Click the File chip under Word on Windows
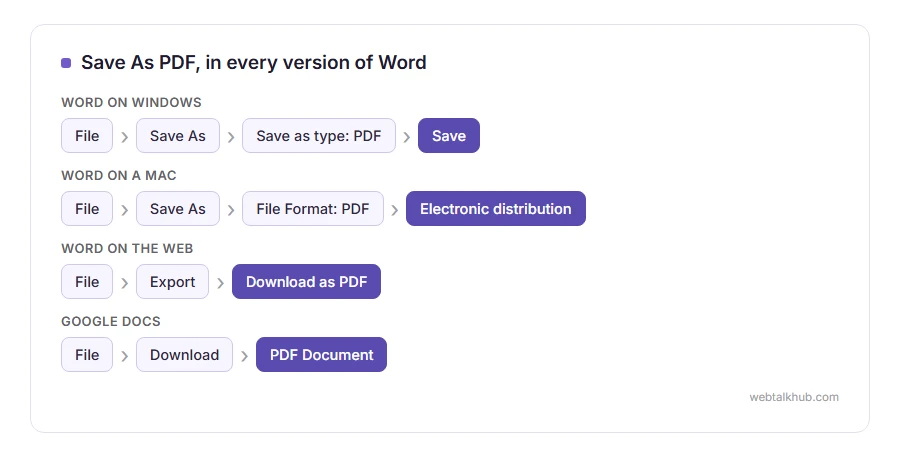 point(87,135)
